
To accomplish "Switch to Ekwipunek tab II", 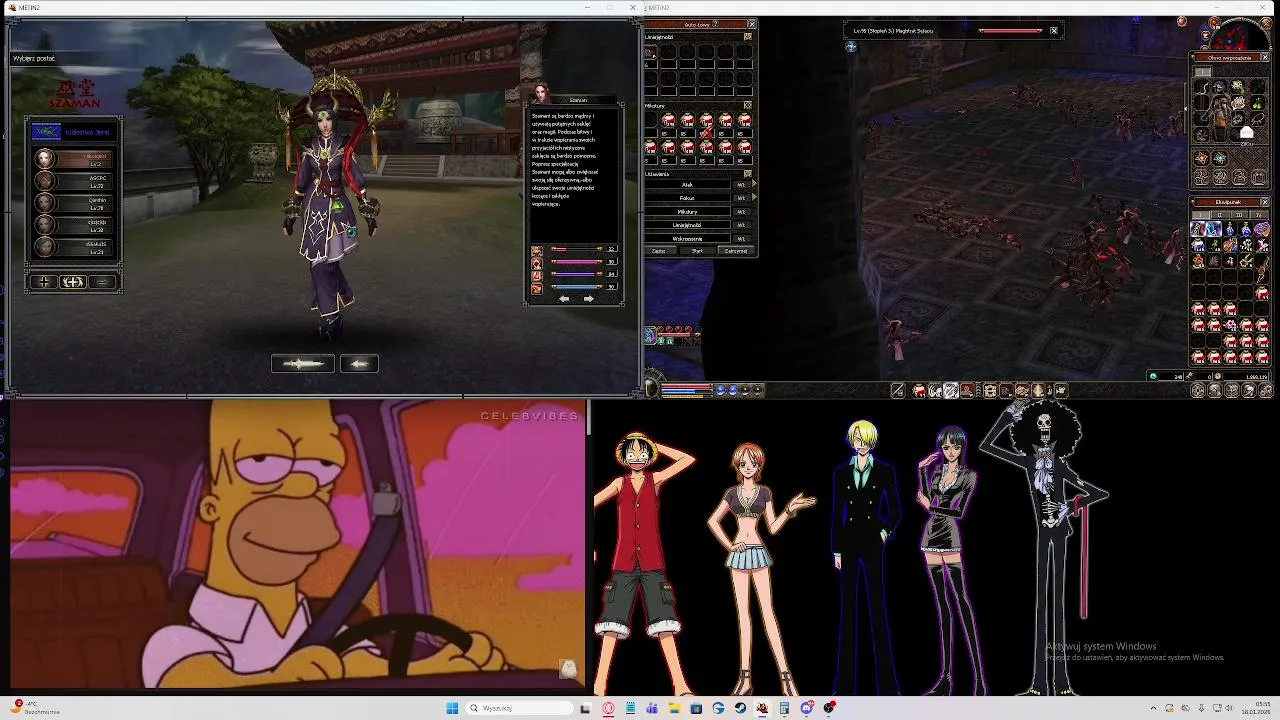I will coord(1220,214).
